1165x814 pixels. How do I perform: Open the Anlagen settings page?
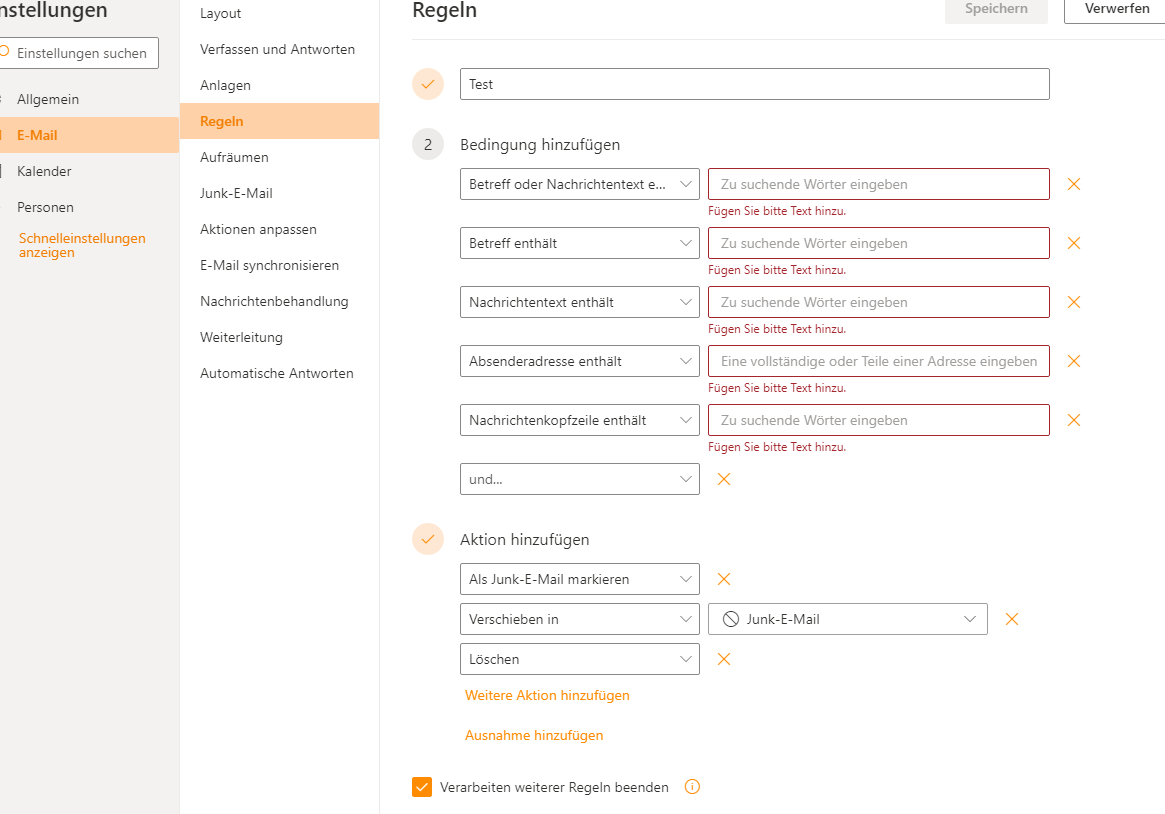pos(279,85)
